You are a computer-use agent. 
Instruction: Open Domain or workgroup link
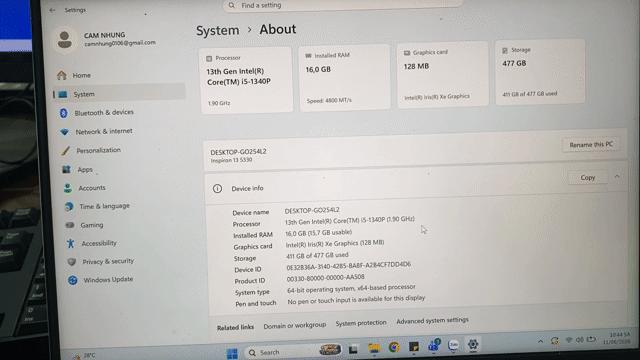(x=294, y=326)
